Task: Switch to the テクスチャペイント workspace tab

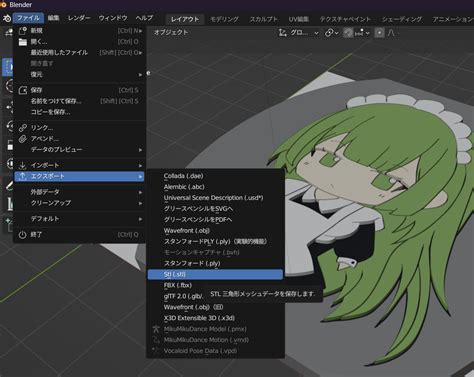Action: point(345,19)
